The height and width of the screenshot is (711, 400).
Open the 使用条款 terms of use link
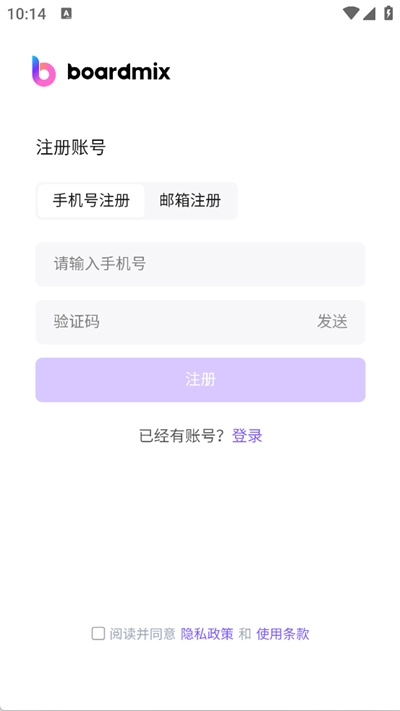pos(283,634)
